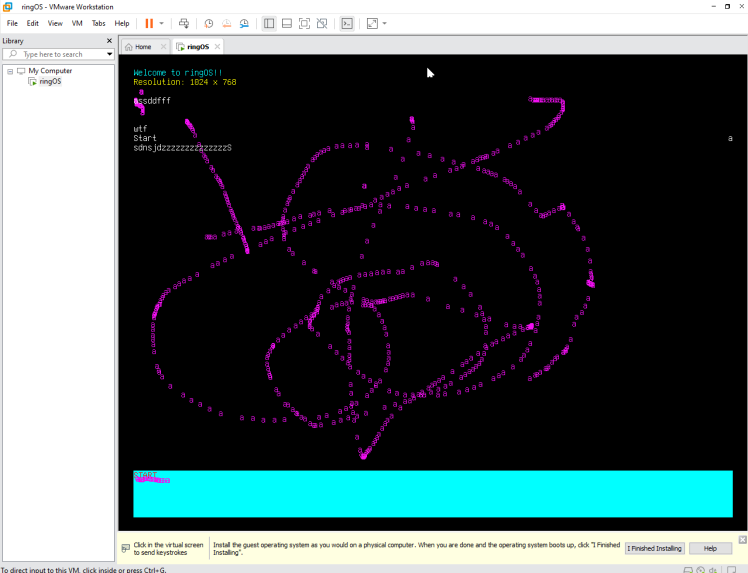Click the VMware Workstation app icon in the title bar
This screenshot has height=573, width=748.
tap(8, 7)
